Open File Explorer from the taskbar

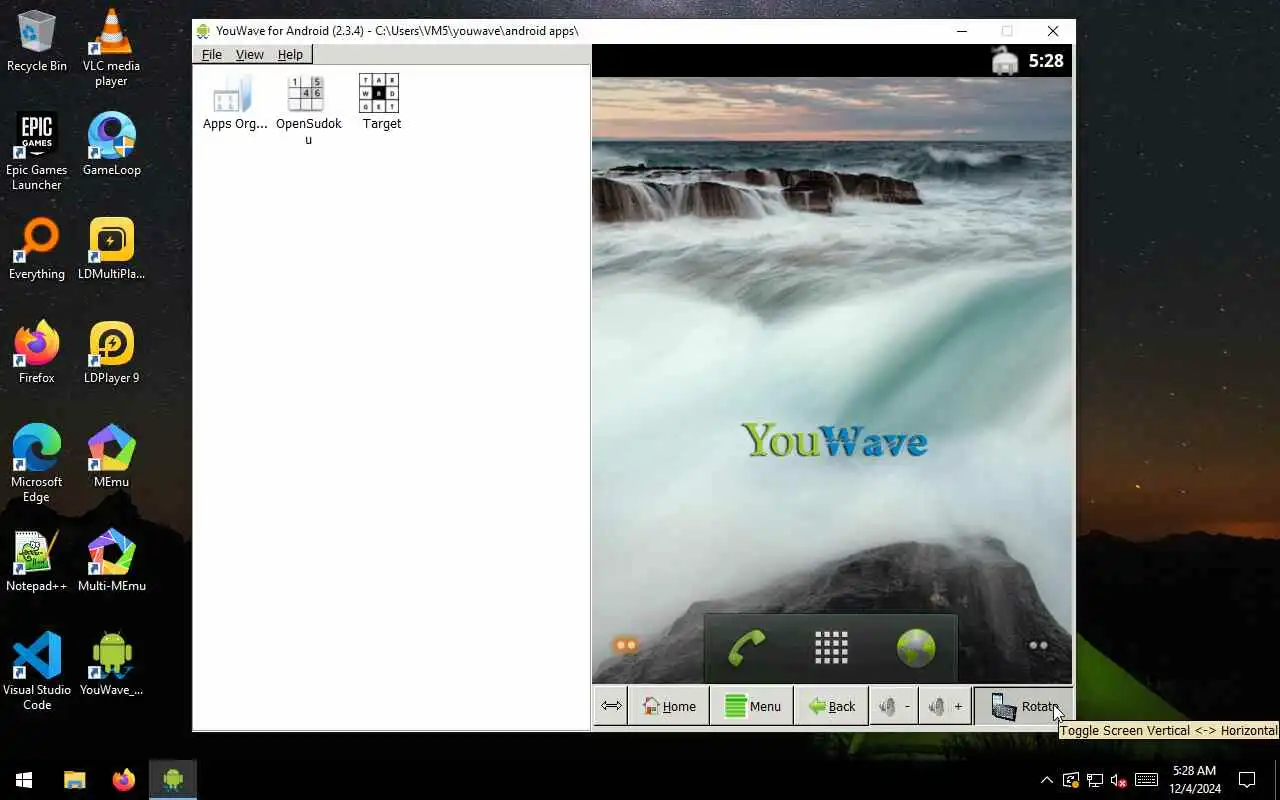tap(75, 780)
